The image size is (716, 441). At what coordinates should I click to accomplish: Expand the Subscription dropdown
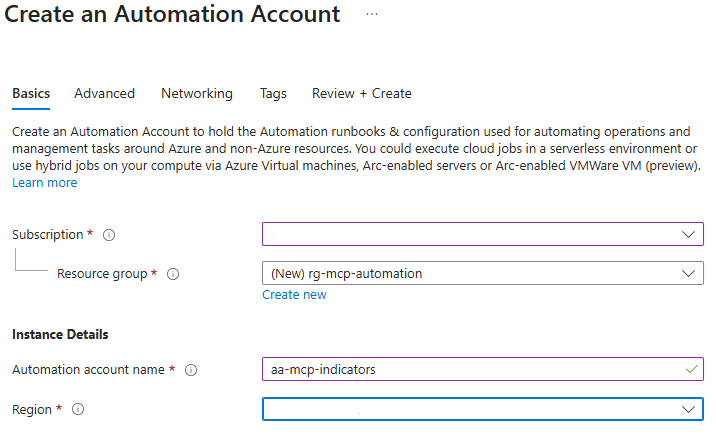(483, 234)
